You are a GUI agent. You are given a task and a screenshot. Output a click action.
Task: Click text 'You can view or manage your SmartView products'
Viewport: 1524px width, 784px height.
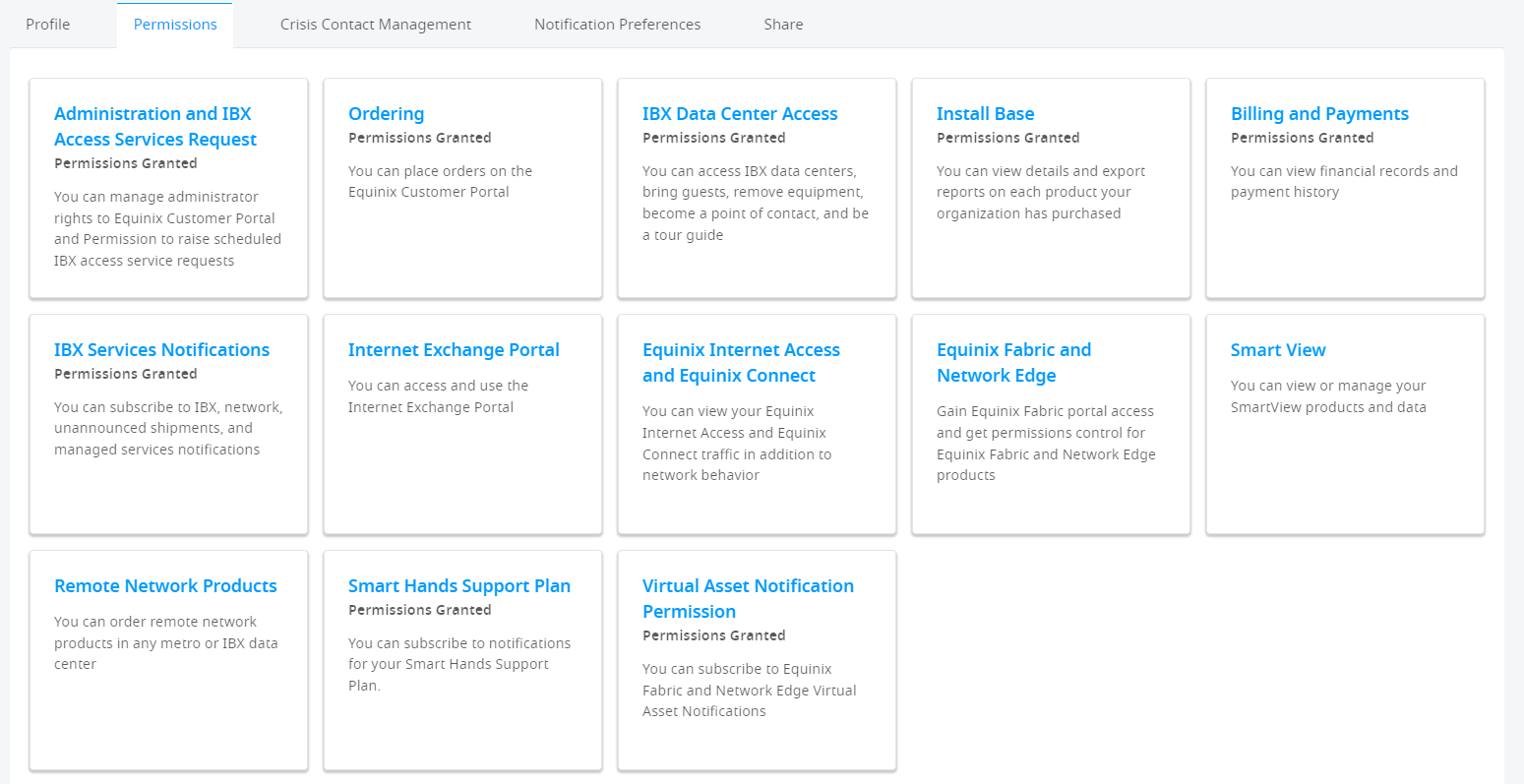(x=1328, y=396)
